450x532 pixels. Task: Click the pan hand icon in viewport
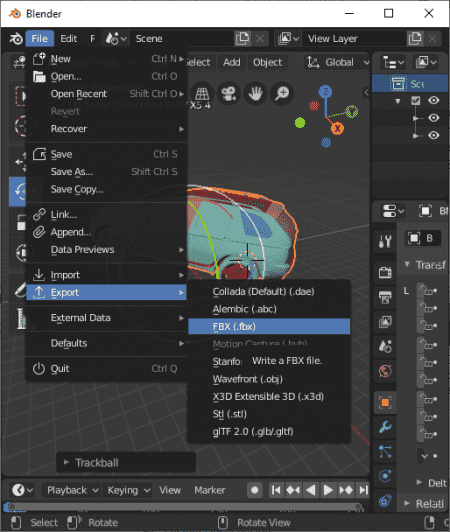(255, 93)
